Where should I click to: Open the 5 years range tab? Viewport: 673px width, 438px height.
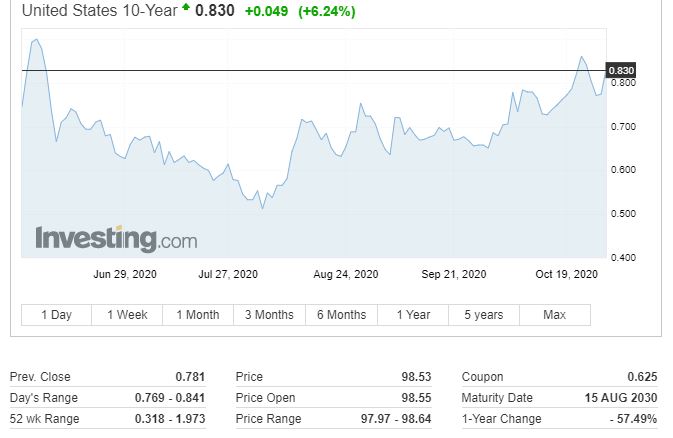[483, 315]
